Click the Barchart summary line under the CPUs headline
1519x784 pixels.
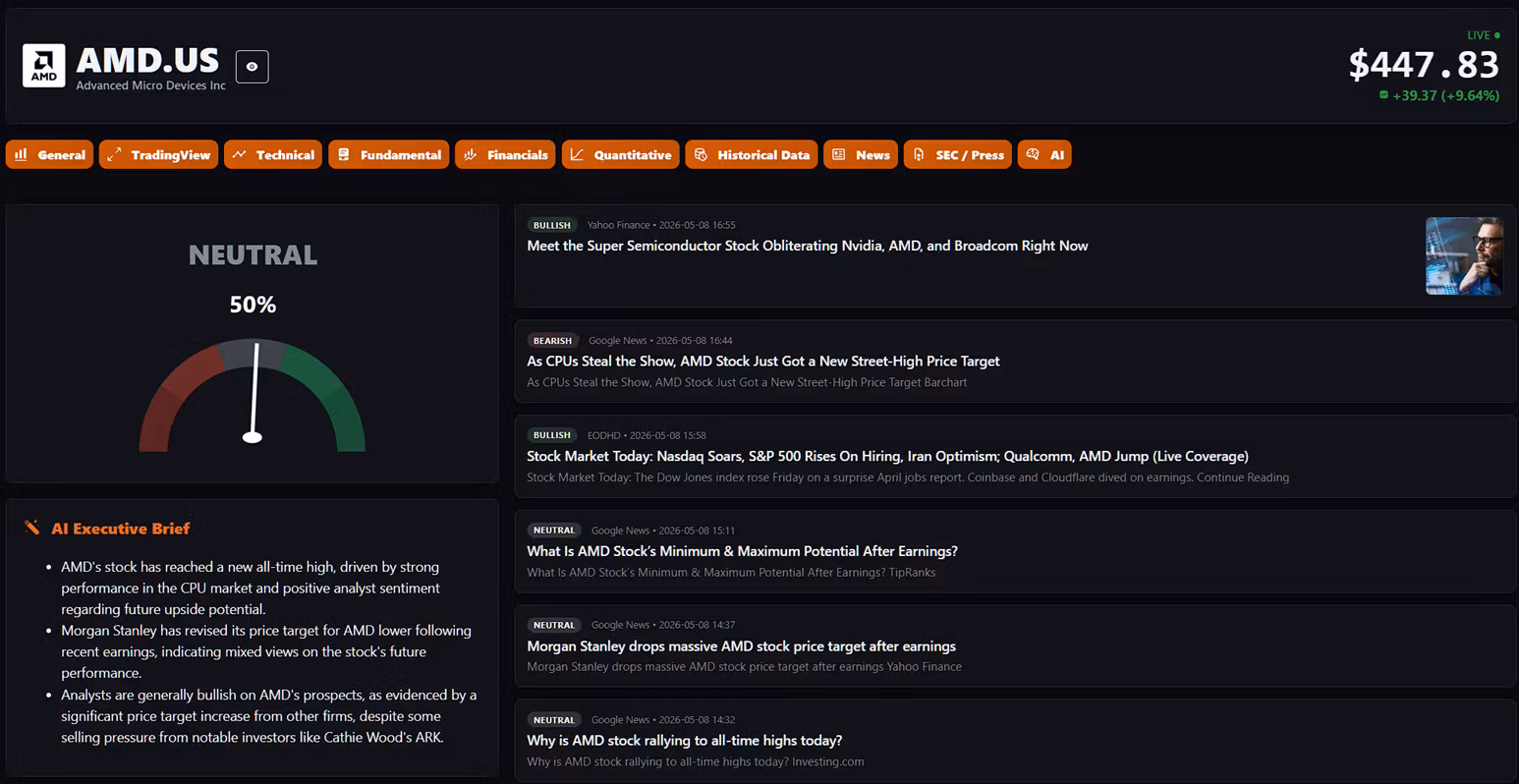pyautogui.click(x=747, y=382)
